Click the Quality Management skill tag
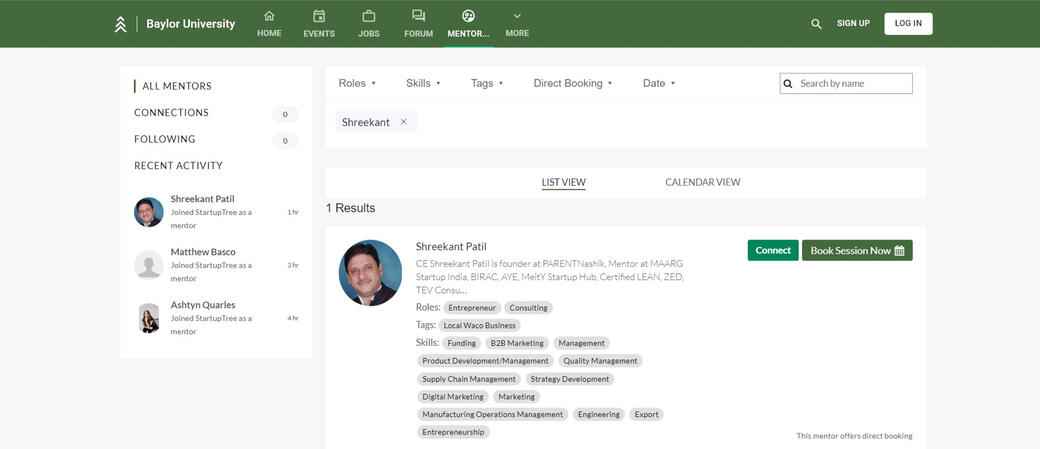The image size is (1040, 449). click(600, 361)
